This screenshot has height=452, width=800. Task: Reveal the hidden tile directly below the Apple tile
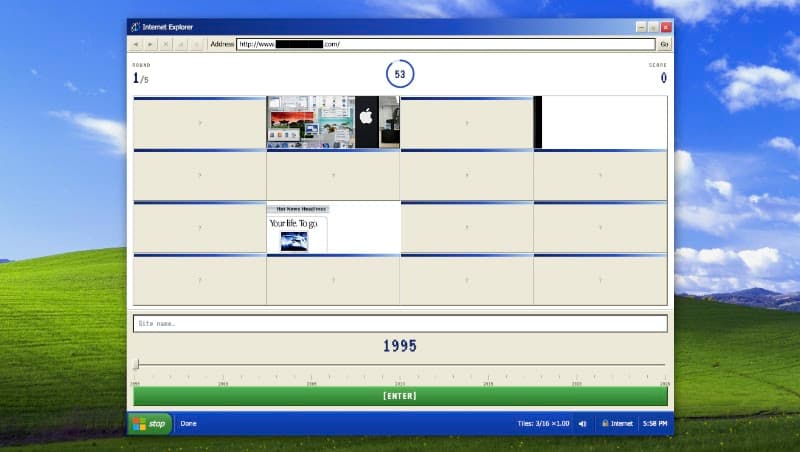[333, 175]
